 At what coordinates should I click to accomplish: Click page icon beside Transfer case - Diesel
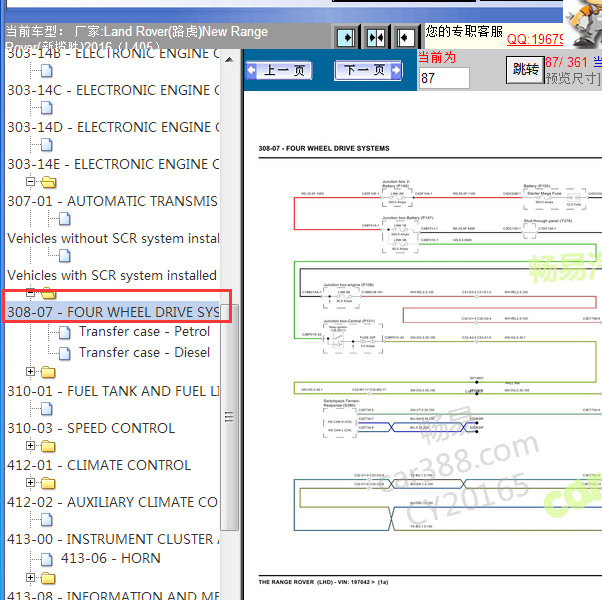pos(64,353)
